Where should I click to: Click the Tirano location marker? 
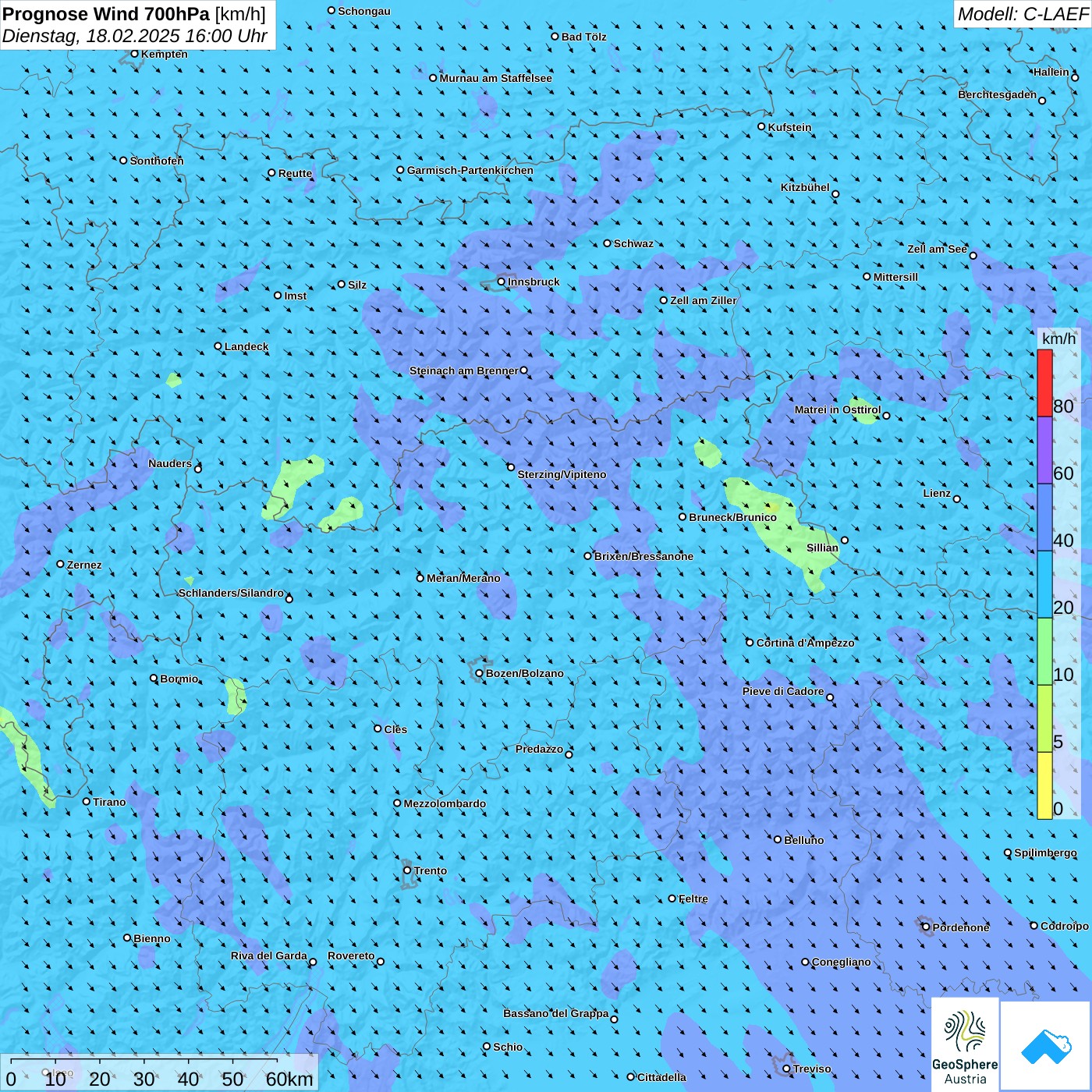pyautogui.click(x=87, y=801)
